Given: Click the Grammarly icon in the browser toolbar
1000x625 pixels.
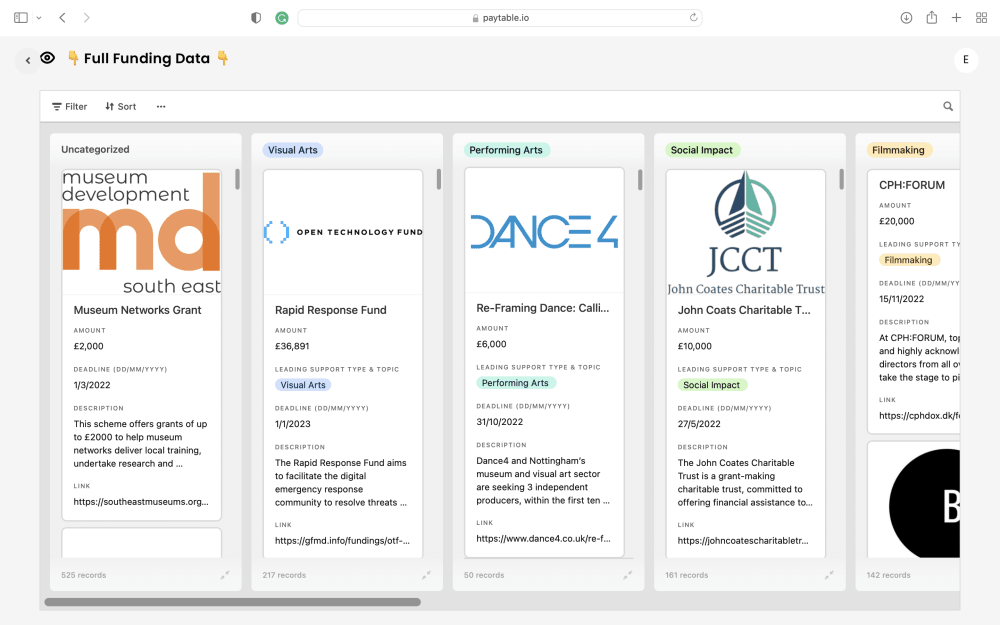Looking at the screenshot, I should (x=281, y=17).
